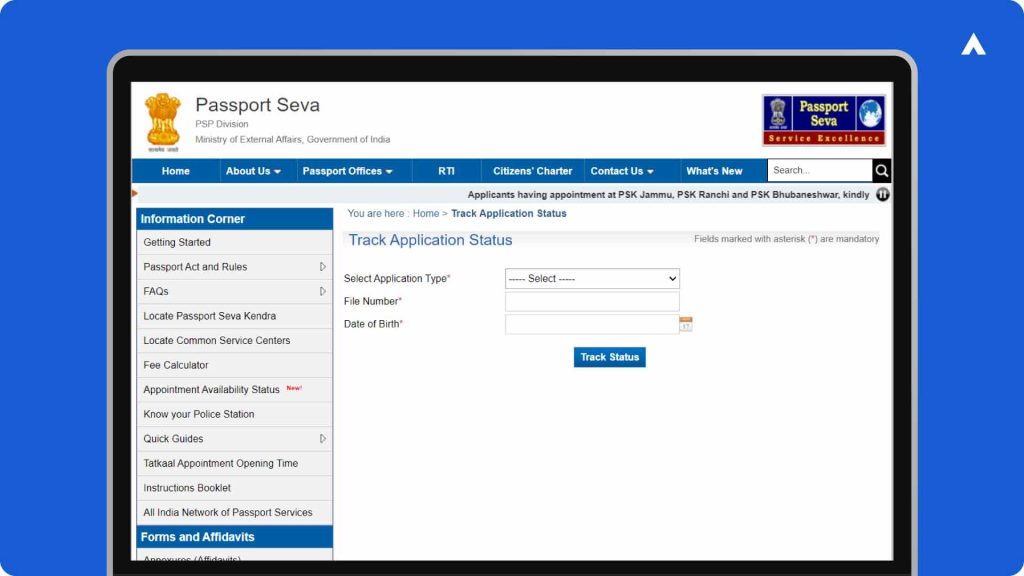
Task: Open the Fee Calculator link
Action: (176, 364)
